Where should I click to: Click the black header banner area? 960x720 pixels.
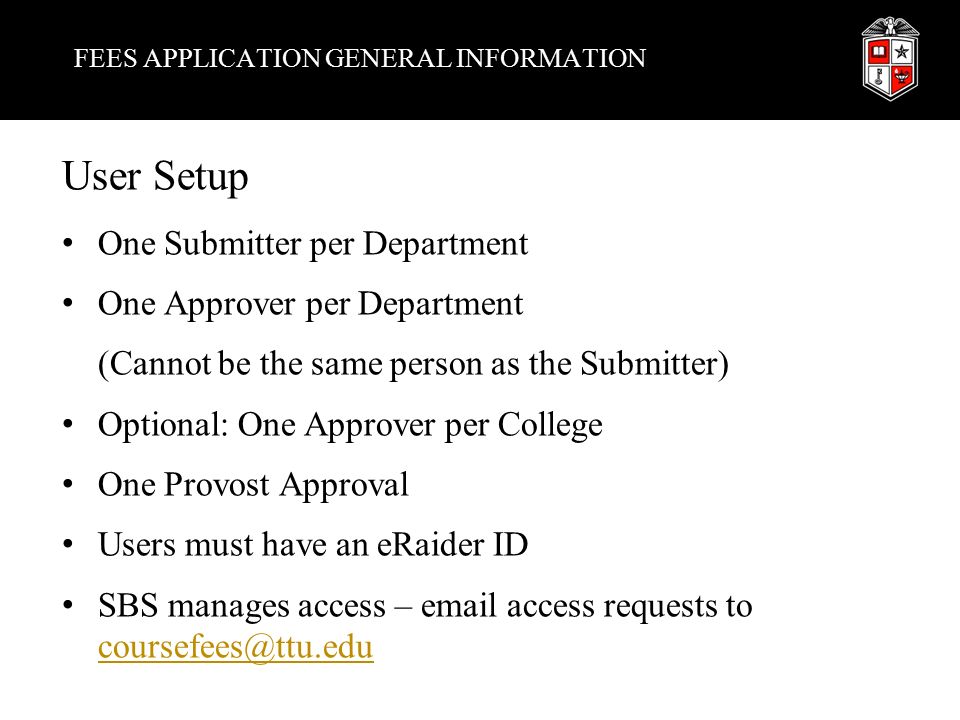(480, 59)
